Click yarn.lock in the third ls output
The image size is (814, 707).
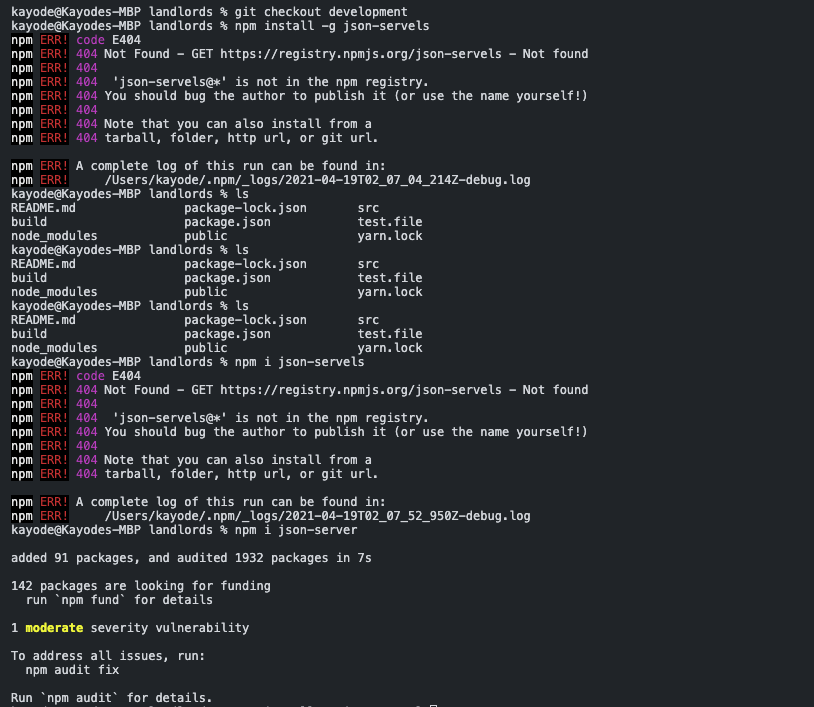387,348
